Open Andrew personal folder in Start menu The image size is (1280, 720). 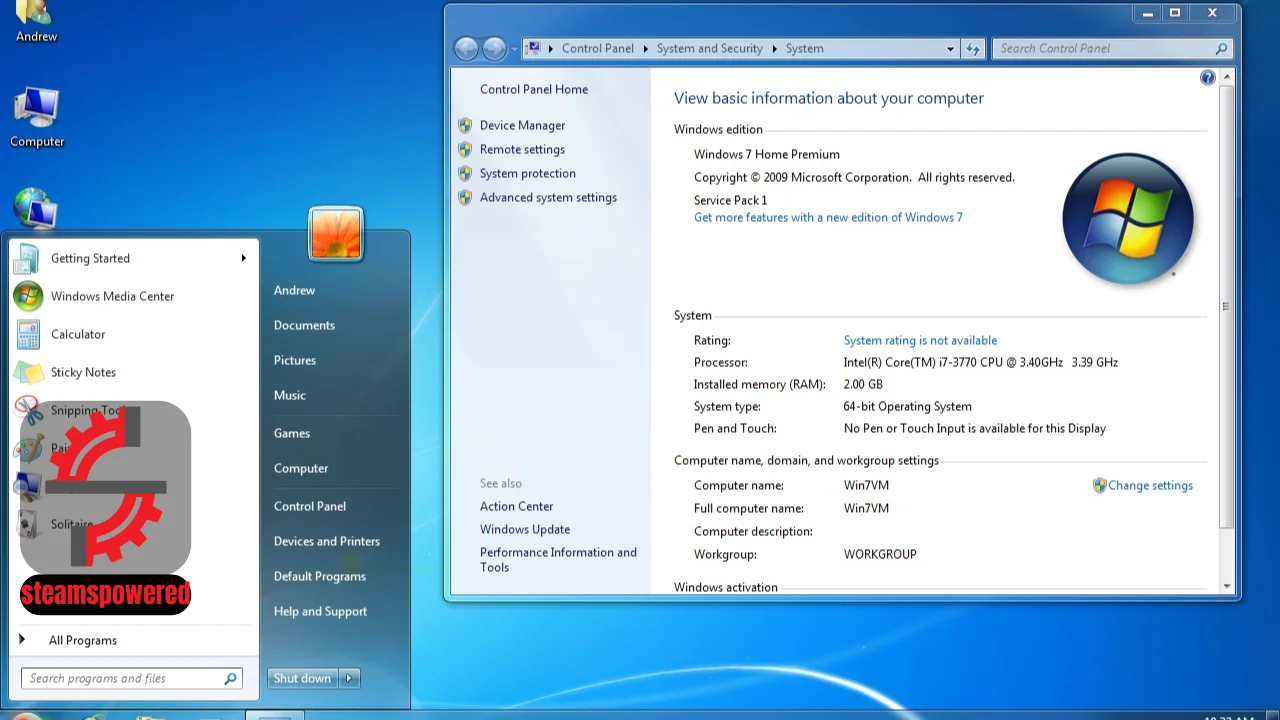tap(294, 290)
